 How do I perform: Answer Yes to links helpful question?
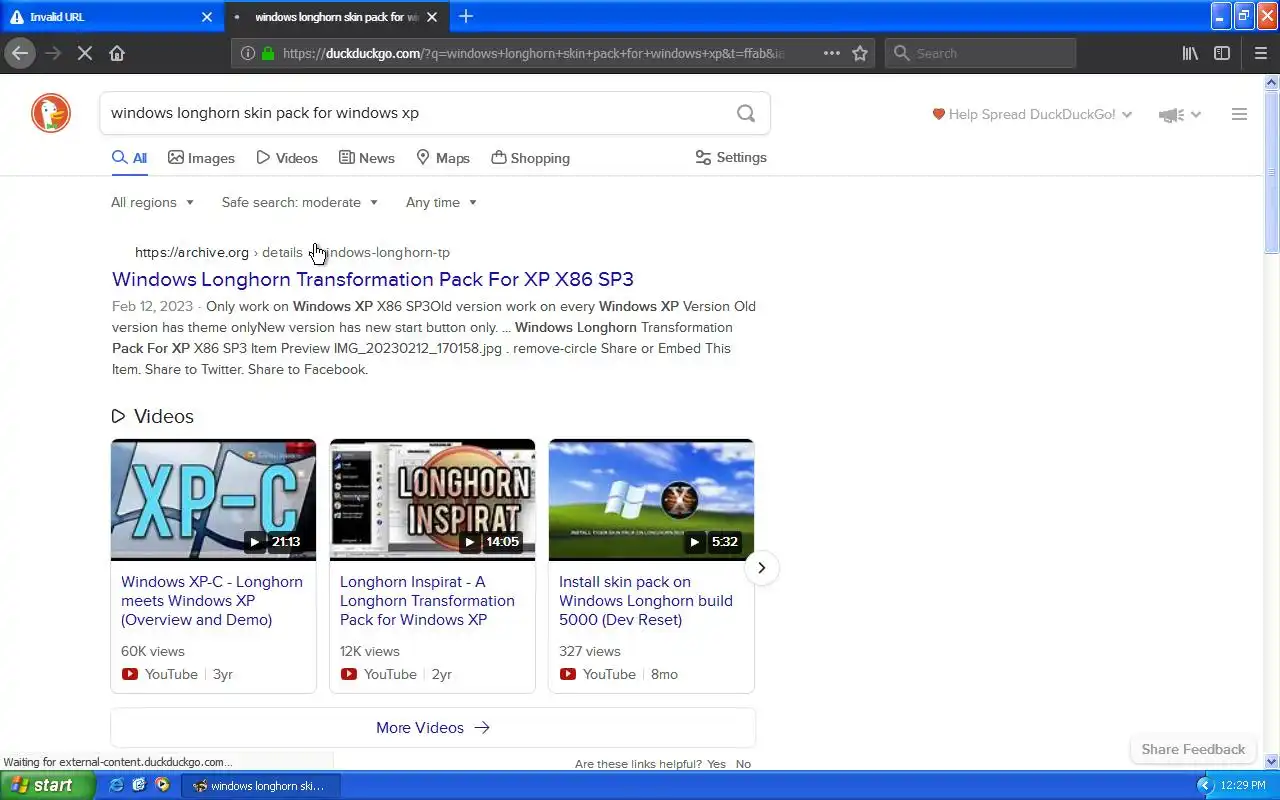716,764
